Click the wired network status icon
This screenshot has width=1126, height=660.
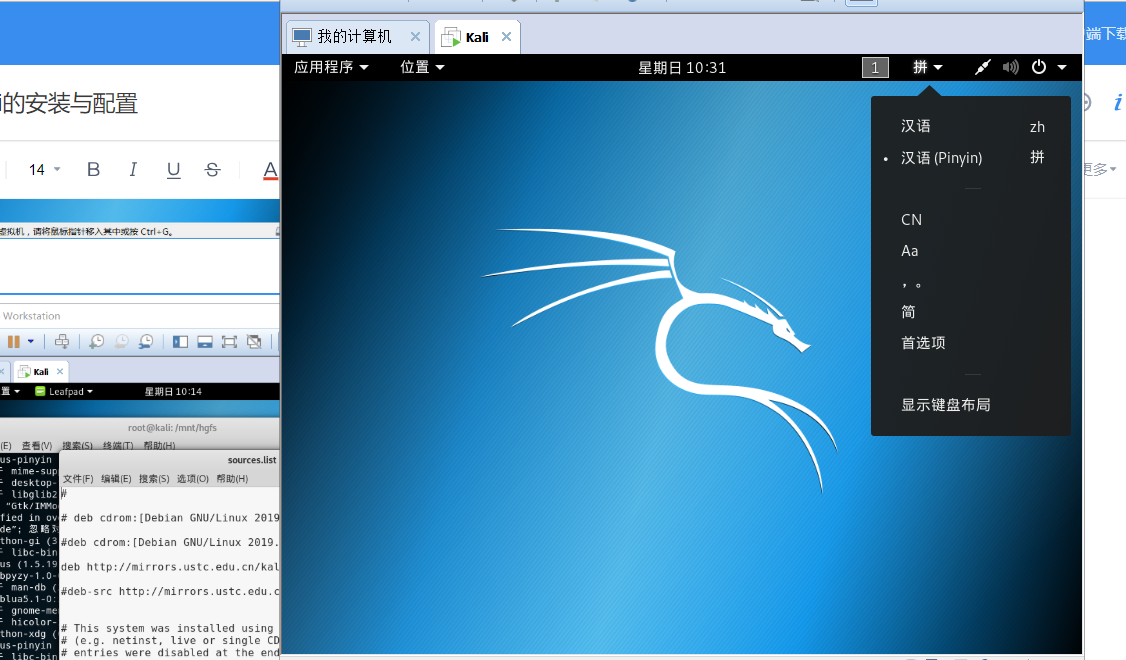[x=982, y=67]
